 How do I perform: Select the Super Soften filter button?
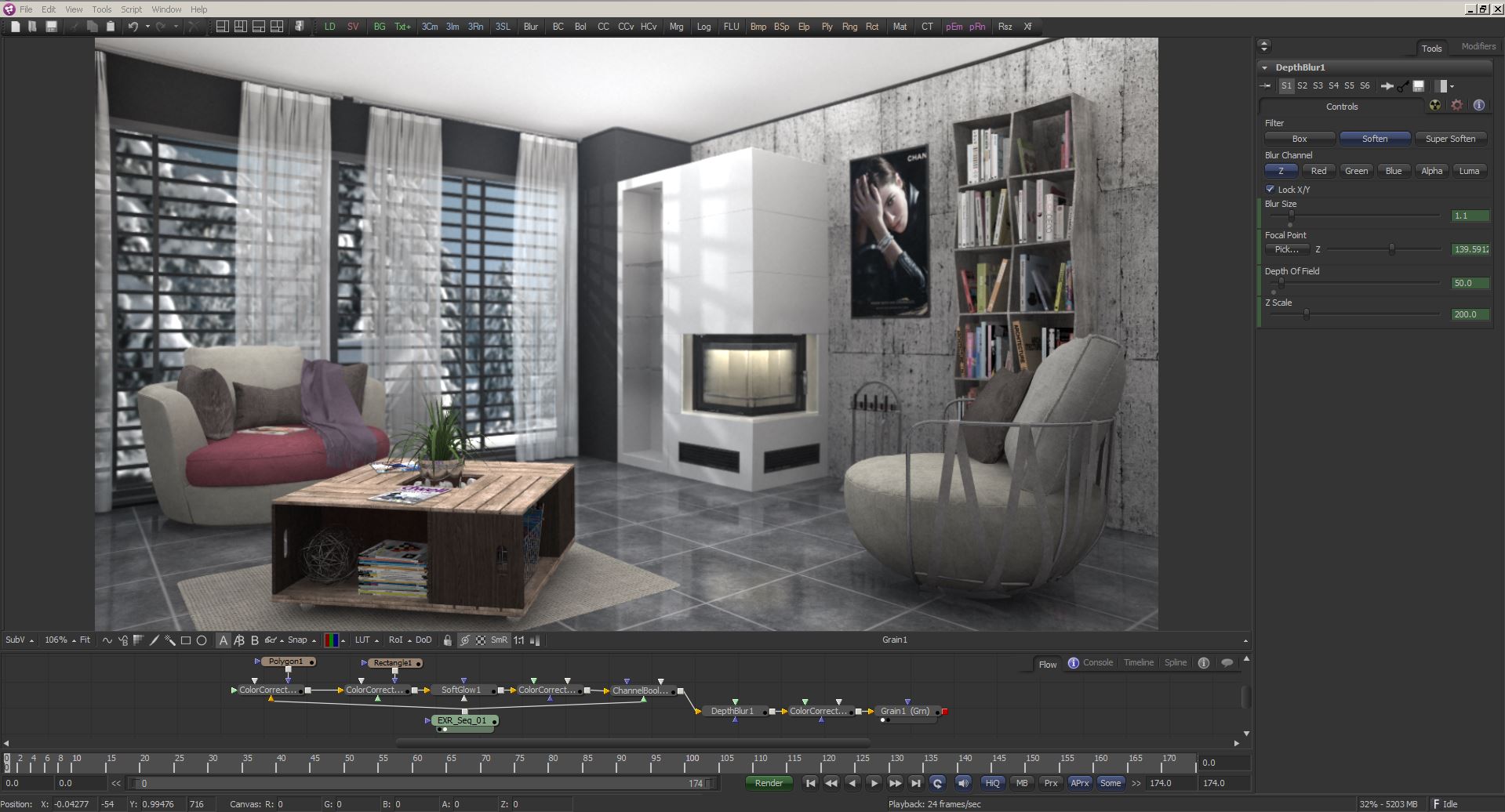[1450, 139]
